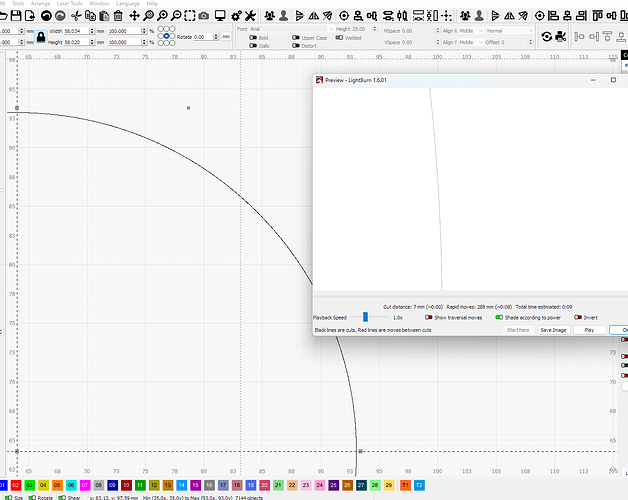
Task: Enable Show traversal moves in Preview
Action: tap(429, 317)
